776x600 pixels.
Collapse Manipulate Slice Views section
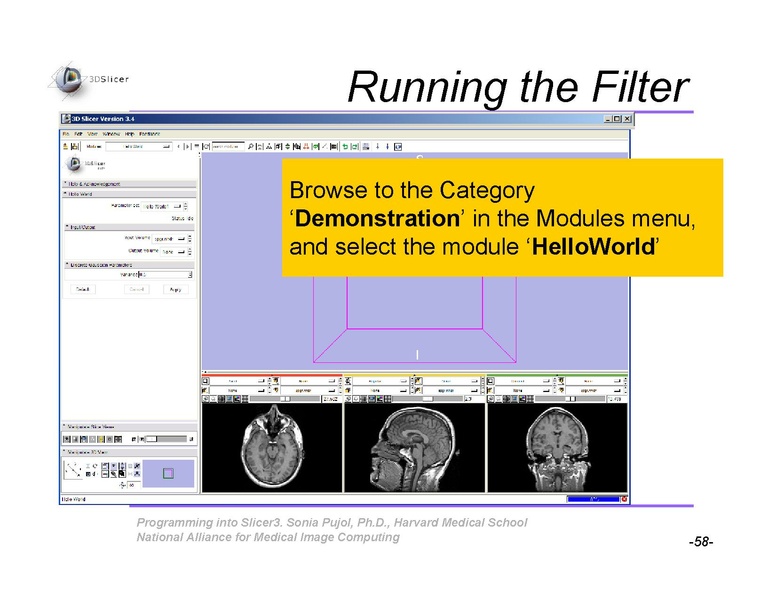(x=130, y=426)
